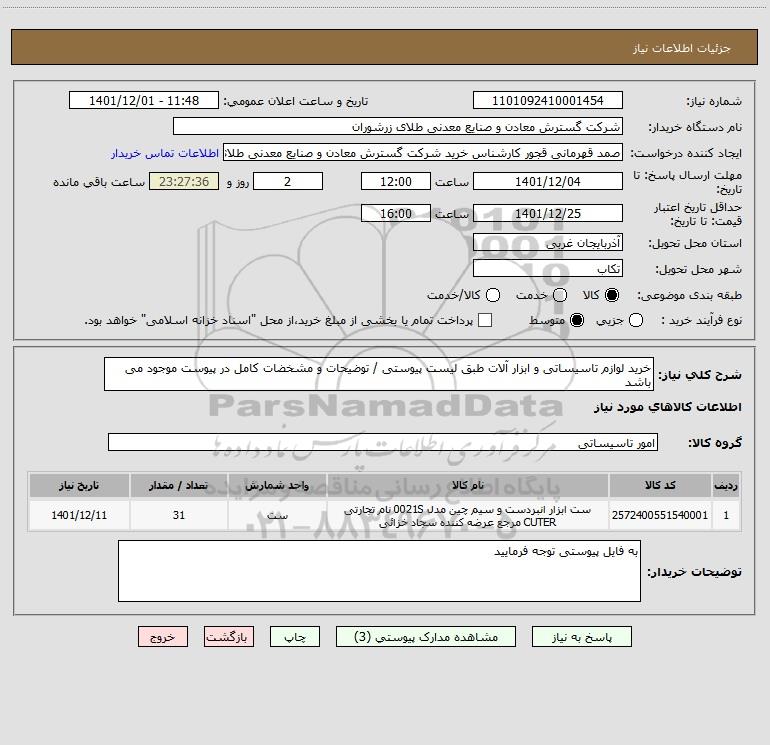Click the تاریخ نیاز column header
Screen dimensions: 770x745
(x=79, y=486)
